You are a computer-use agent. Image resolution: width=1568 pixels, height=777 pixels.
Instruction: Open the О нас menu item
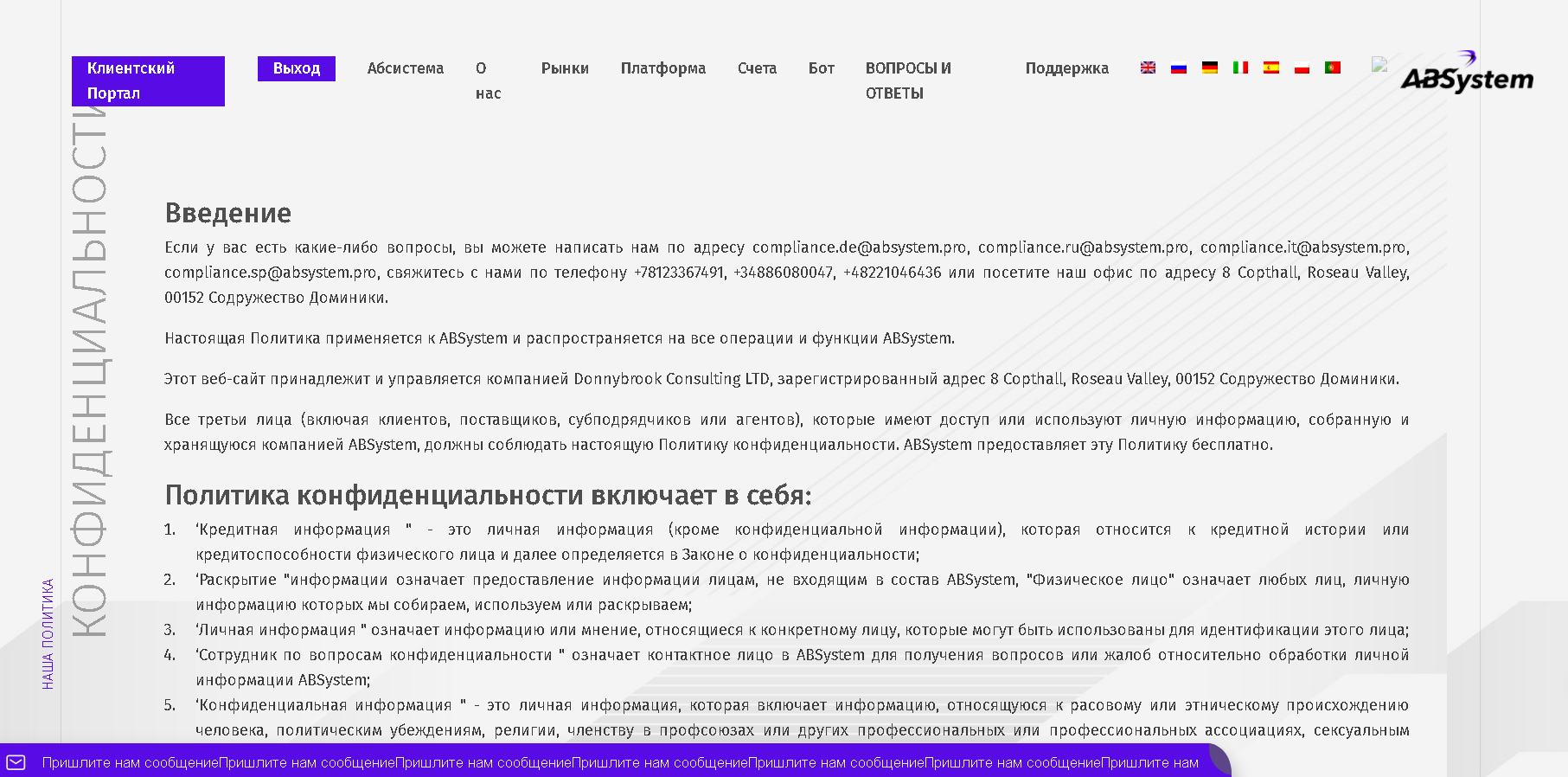click(489, 80)
